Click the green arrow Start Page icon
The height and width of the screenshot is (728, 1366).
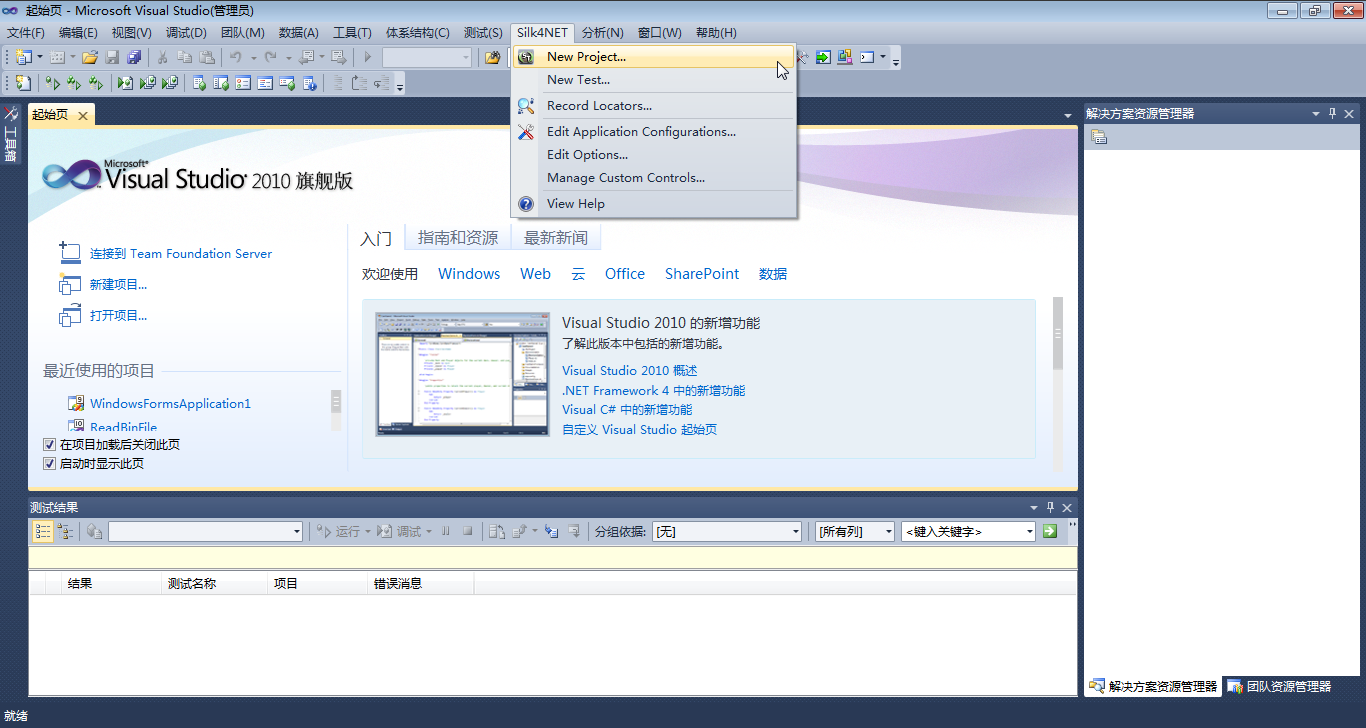(x=823, y=57)
